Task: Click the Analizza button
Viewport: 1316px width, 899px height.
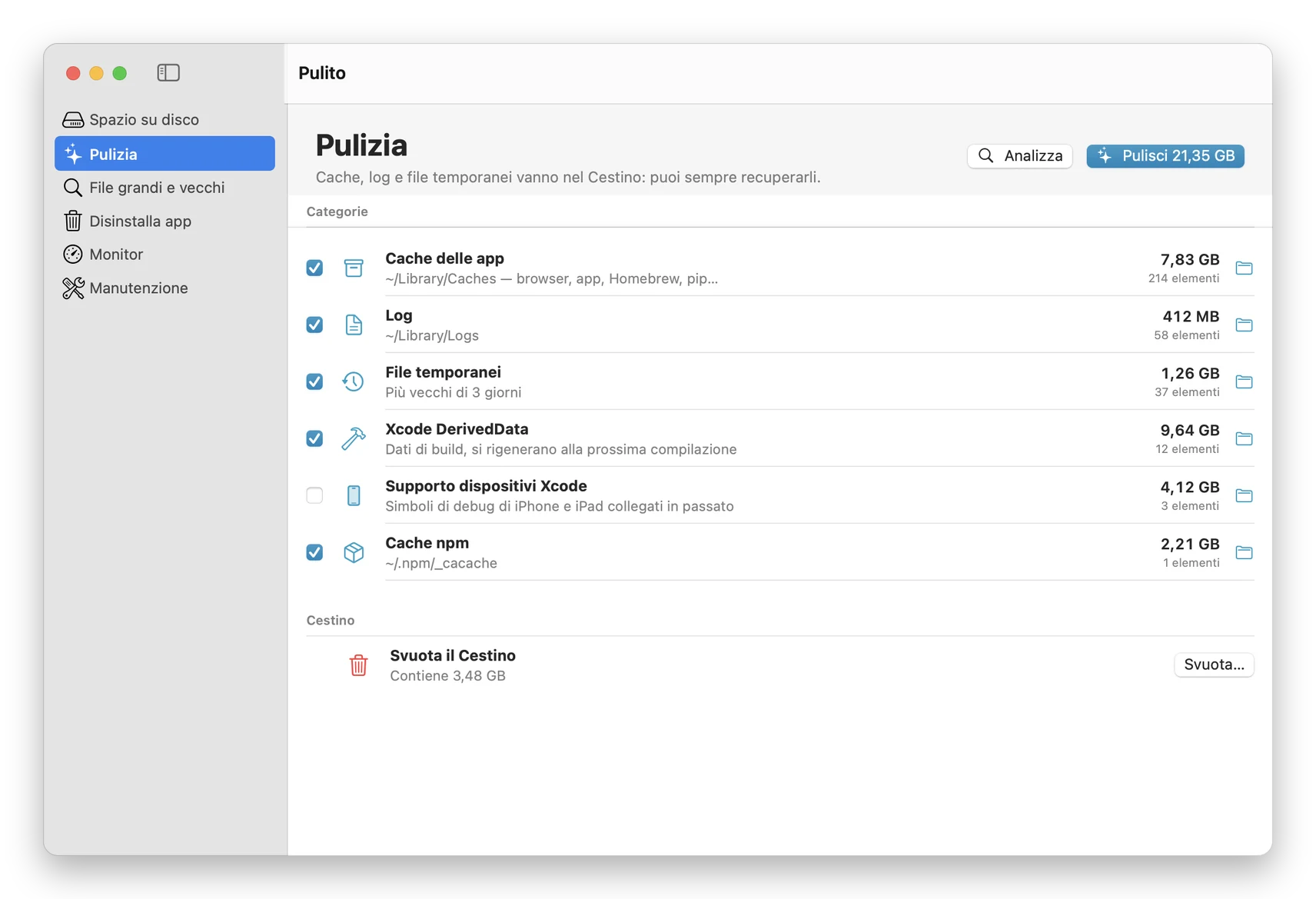Action: tap(1019, 155)
